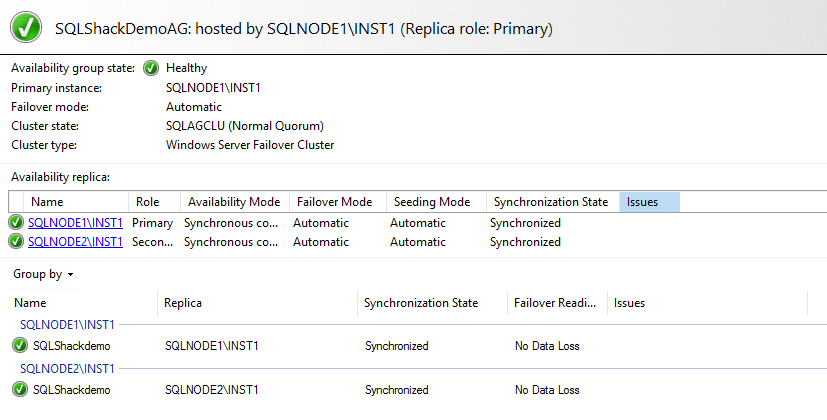Click SQLShackdemo status icon under SQLNODE1\INST1 group
The width and height of the screenshot is (827, 420).
point(20,346)
